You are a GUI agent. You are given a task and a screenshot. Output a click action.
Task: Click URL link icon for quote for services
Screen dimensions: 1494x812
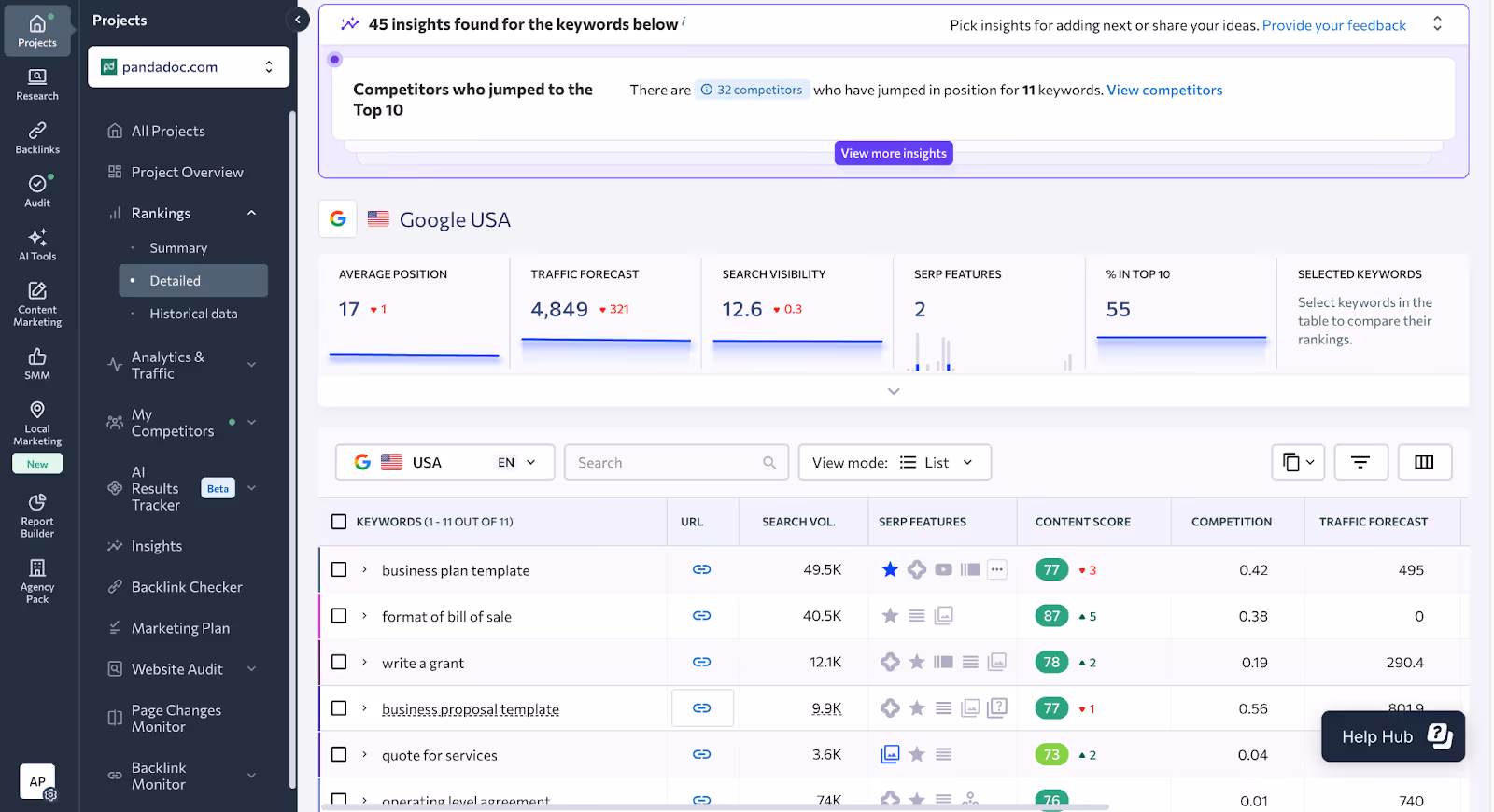click(701, 754)
